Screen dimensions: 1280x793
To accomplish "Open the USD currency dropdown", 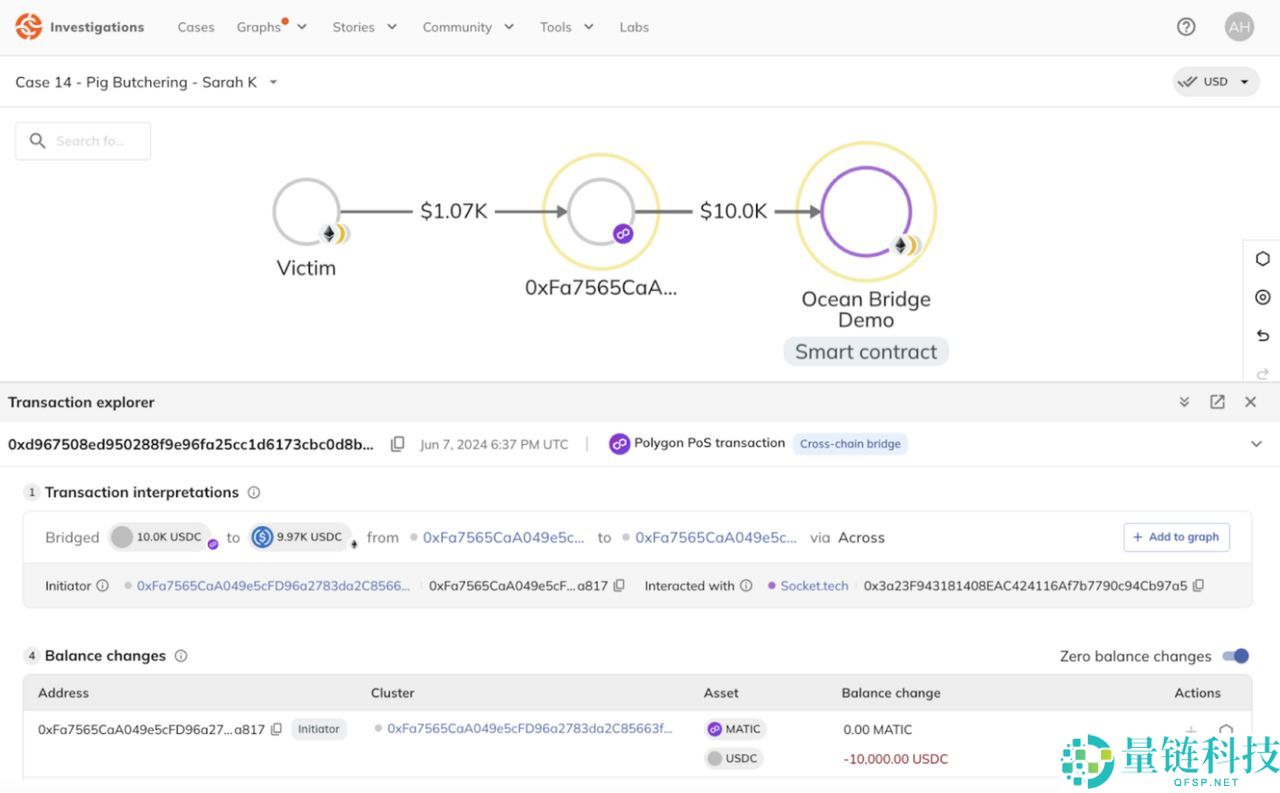I will click(1216, 82).
